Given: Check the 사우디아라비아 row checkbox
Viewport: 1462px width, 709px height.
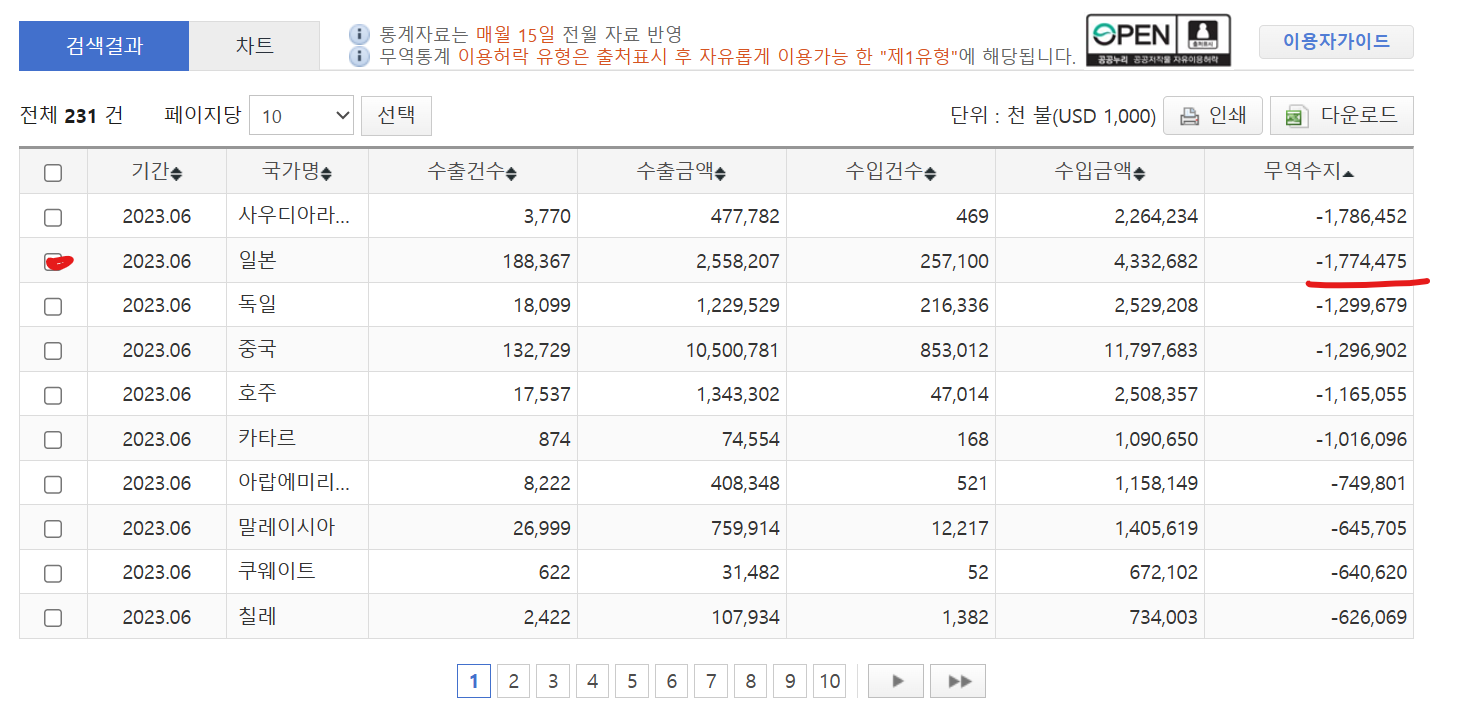Looking at the screenshot, I should pos(53,217).
